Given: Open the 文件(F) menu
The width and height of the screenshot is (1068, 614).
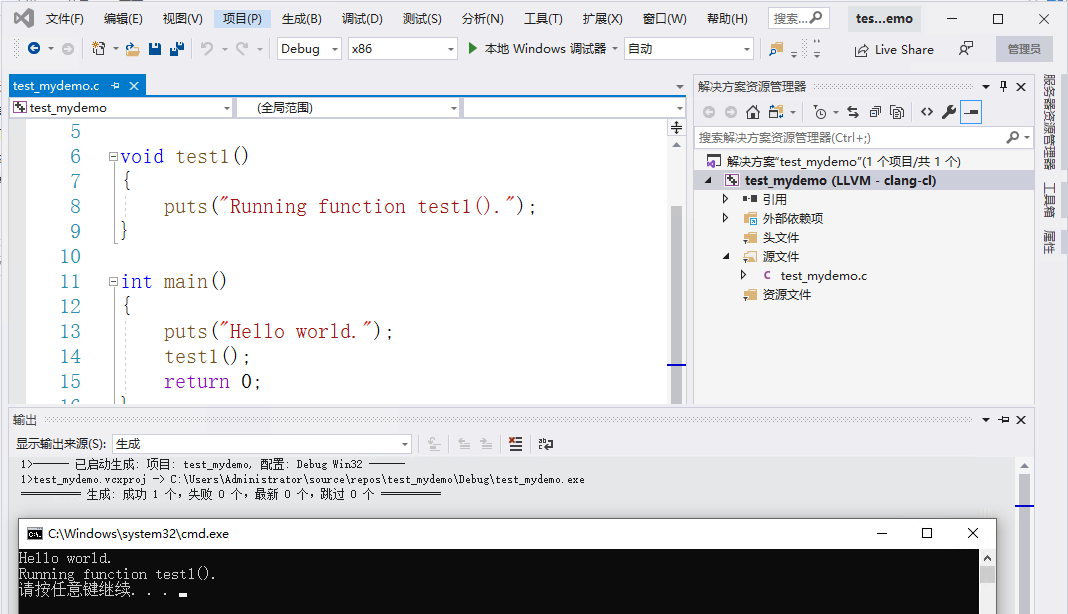Looking at the screenshot, I should pos(65,18).
